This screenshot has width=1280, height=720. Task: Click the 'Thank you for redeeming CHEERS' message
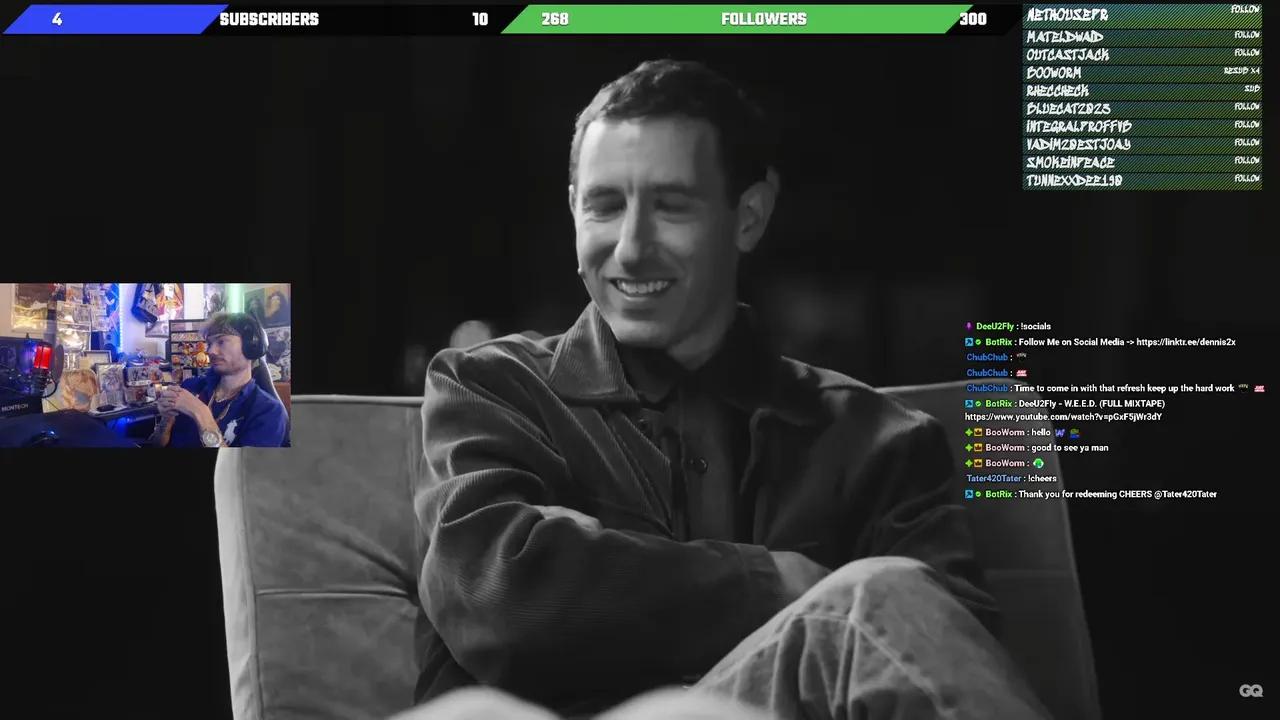pyautogui.click(x=1117, y=495)
